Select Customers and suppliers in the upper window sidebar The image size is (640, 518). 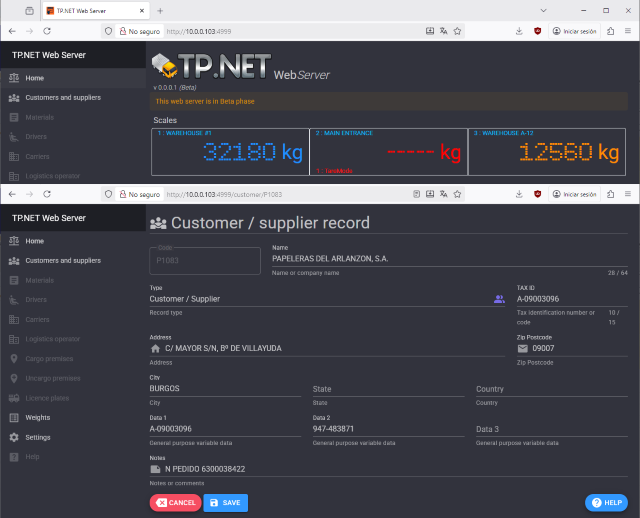tap(62, 98)
